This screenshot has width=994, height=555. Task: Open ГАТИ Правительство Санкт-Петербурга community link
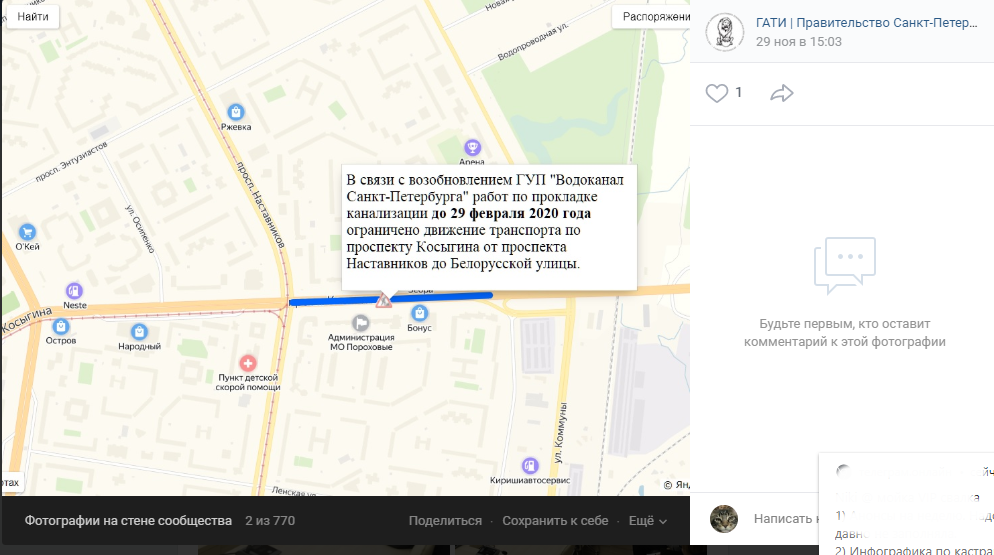tap(867, 23)
